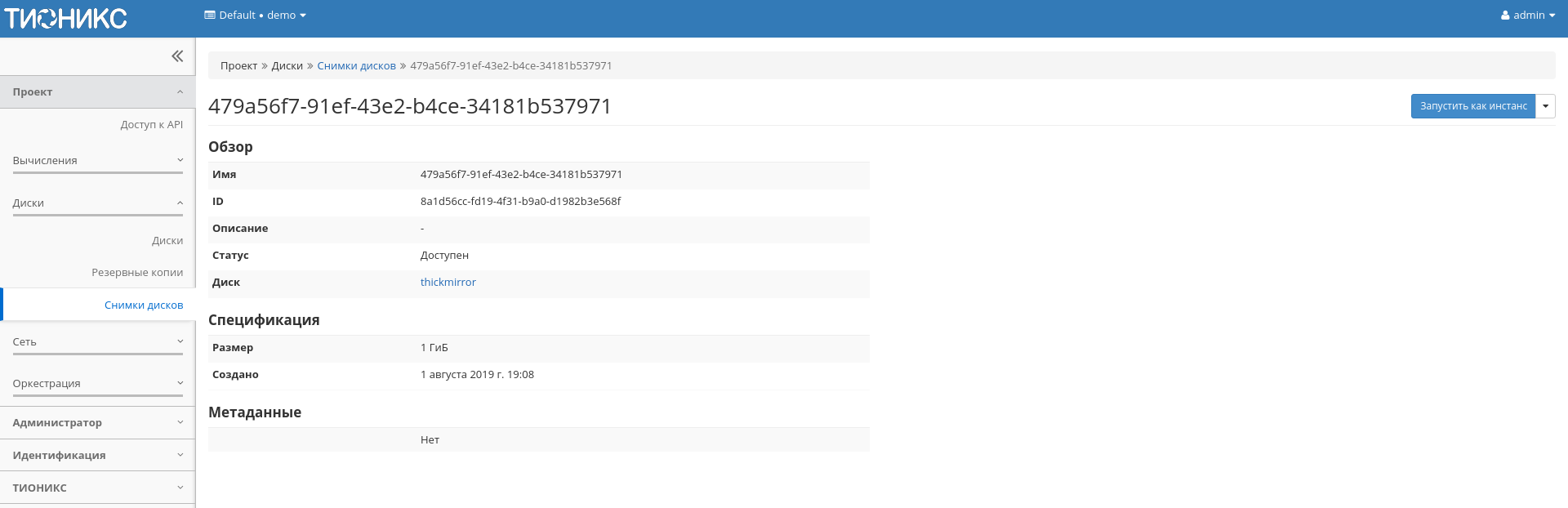Click Запустить как инстанс button
Image resolution: width=1568 pixels, height=508 pixels.
point(1472,106)
